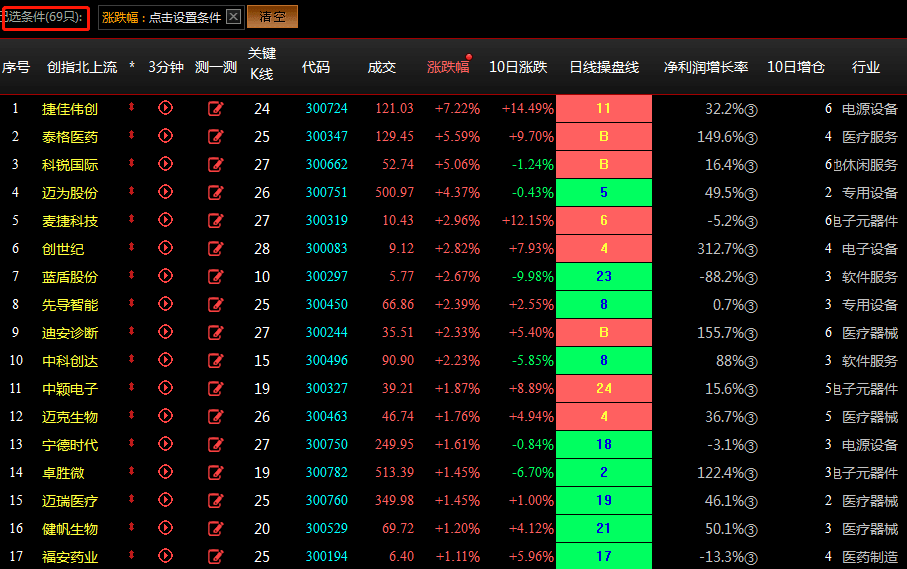Sort by the 日线操盘线 column header

[x=604, y=67]
